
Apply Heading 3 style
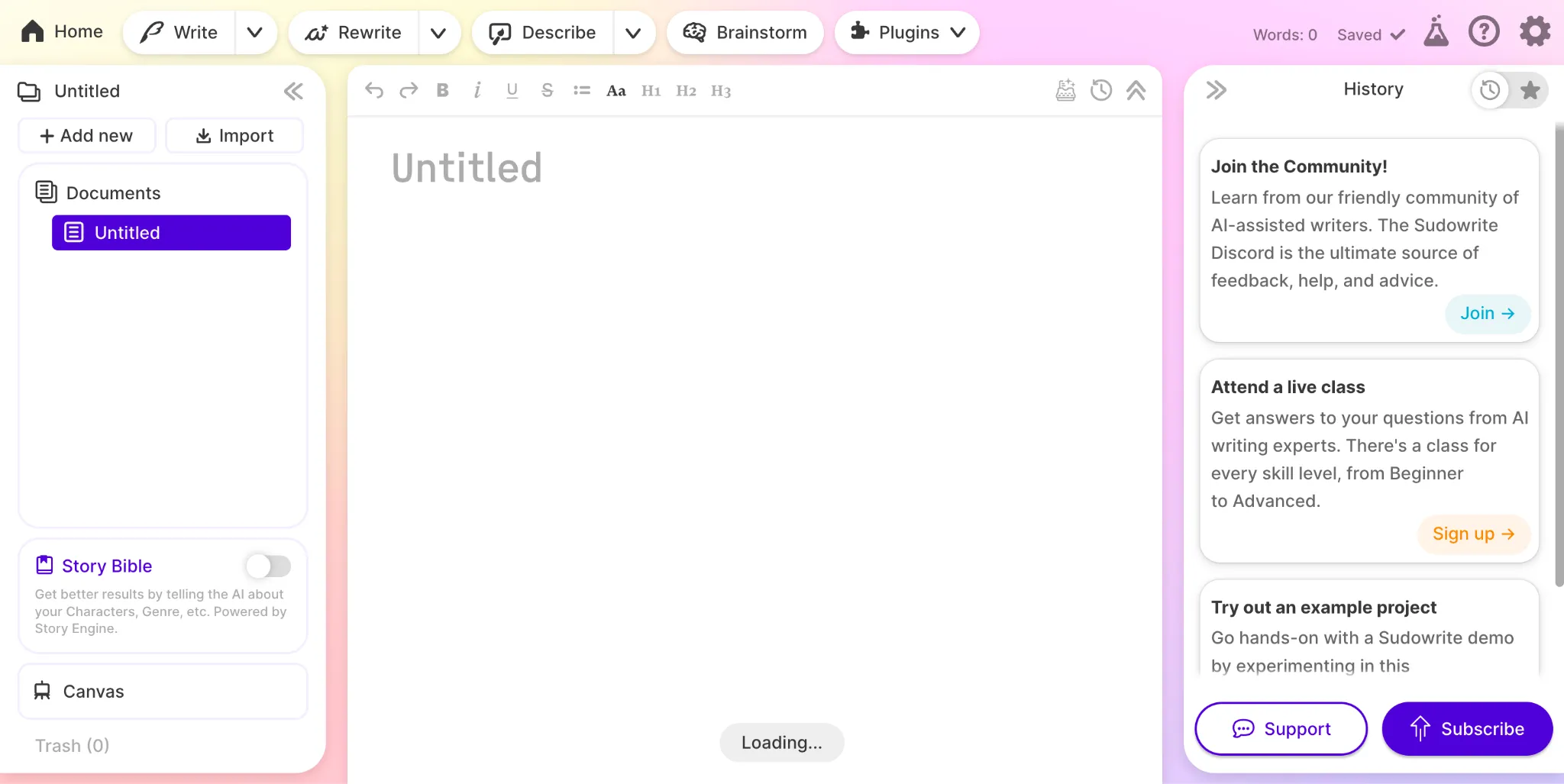coord(721,90)
